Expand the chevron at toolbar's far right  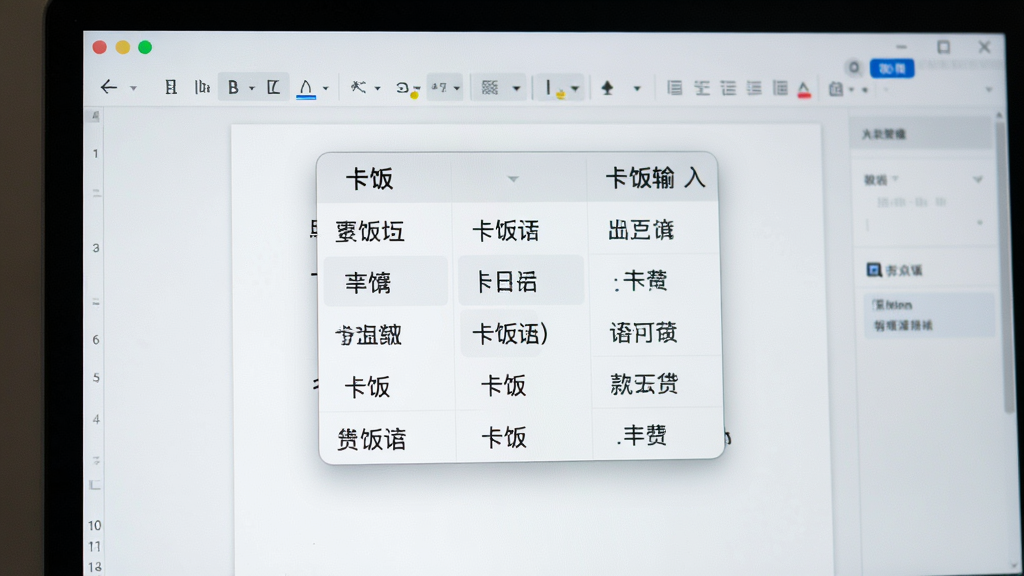pos(989,89)
